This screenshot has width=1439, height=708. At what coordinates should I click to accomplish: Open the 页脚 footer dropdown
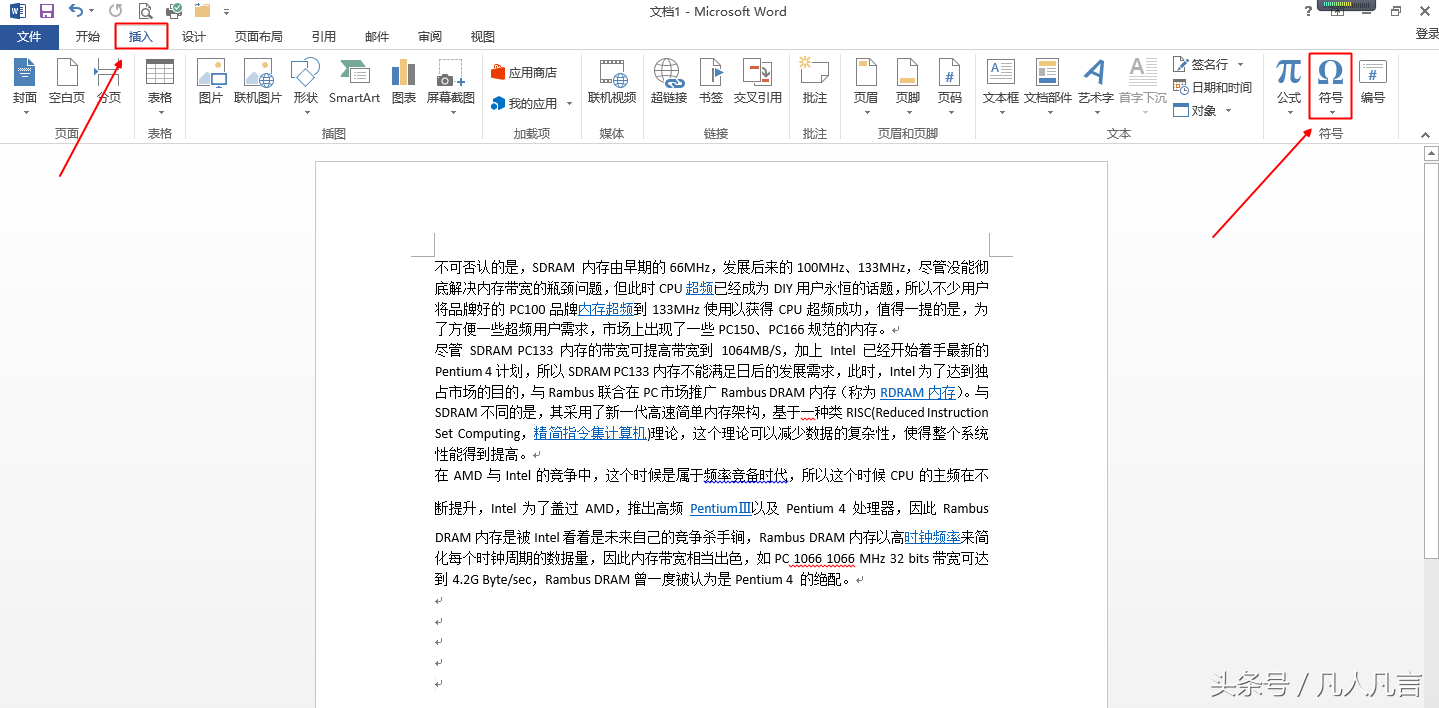907,85
